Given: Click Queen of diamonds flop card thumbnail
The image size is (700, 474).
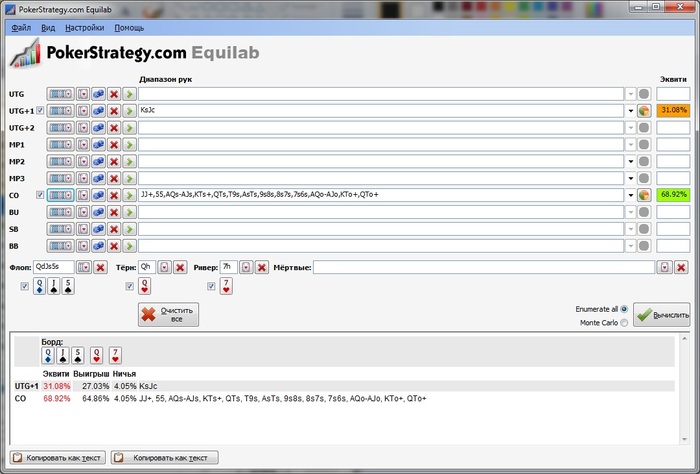Looking at the screenshot, I should (39, 286).
